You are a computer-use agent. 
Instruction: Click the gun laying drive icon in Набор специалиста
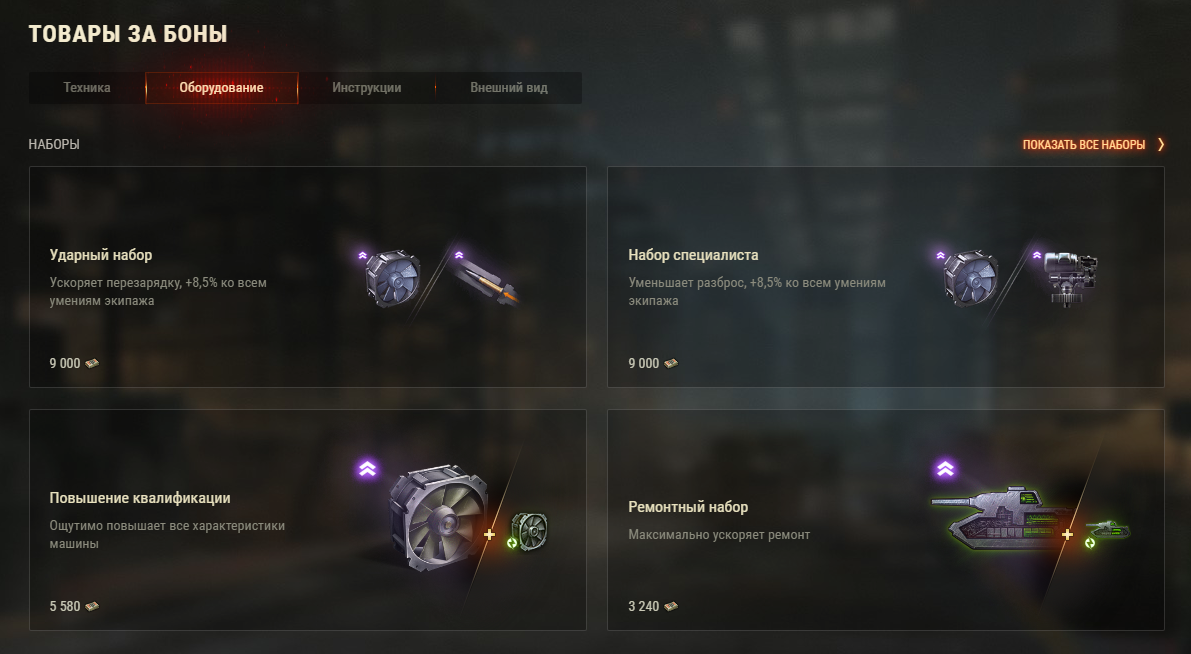pyautogui.click(x=1069, y=278)
